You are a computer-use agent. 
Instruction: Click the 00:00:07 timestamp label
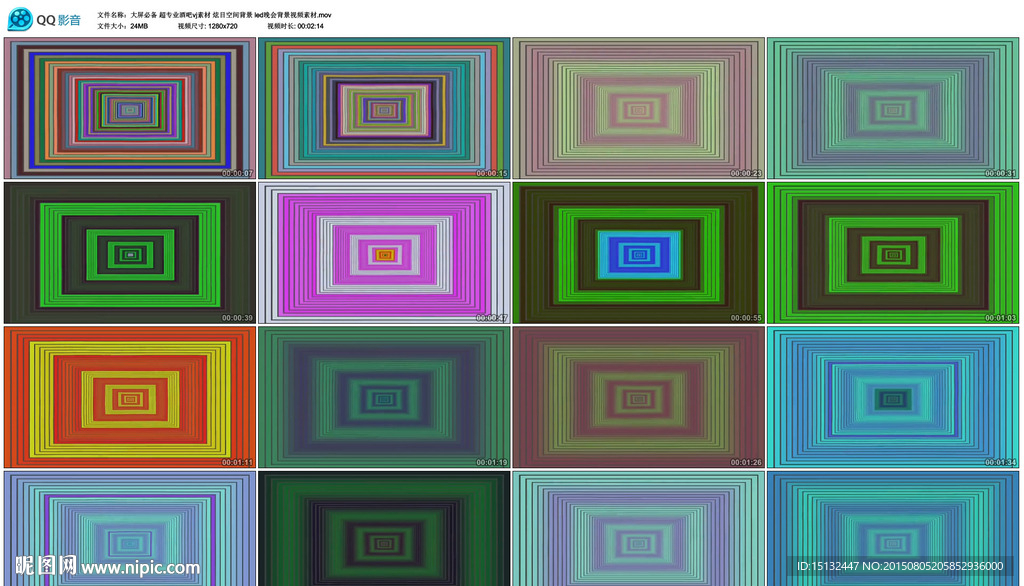237,174
